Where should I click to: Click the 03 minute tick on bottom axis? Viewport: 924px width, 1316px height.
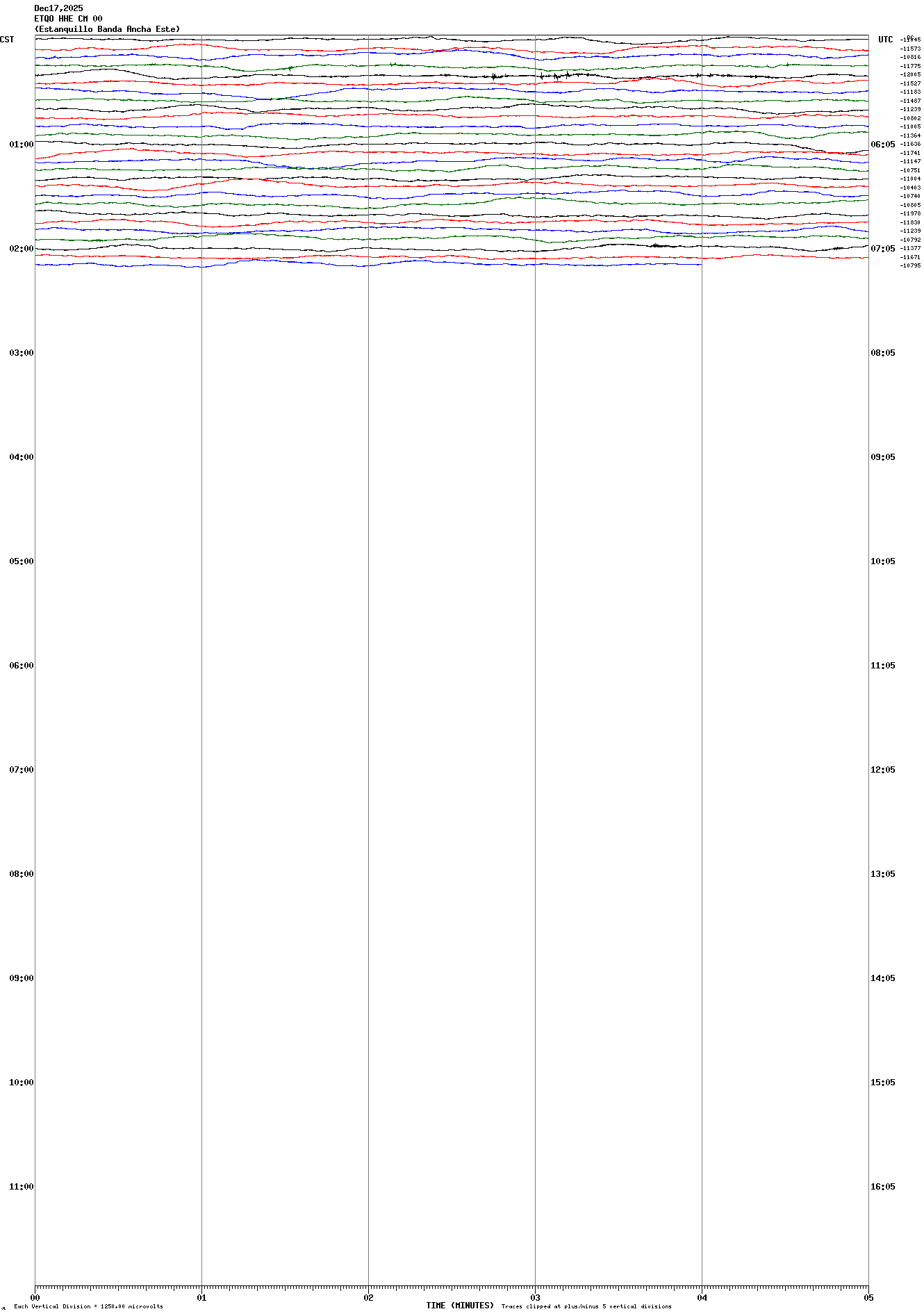point(535,1297)
